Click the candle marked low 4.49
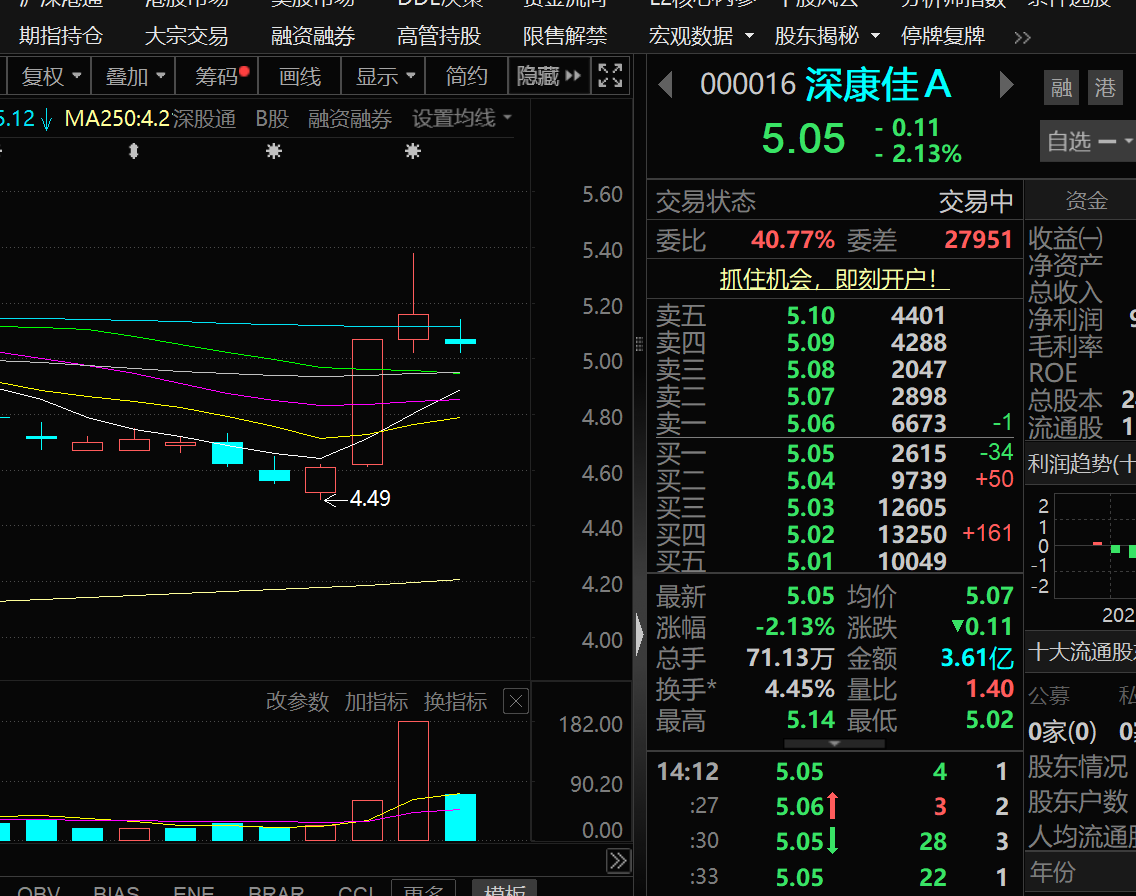 point(320,481)
